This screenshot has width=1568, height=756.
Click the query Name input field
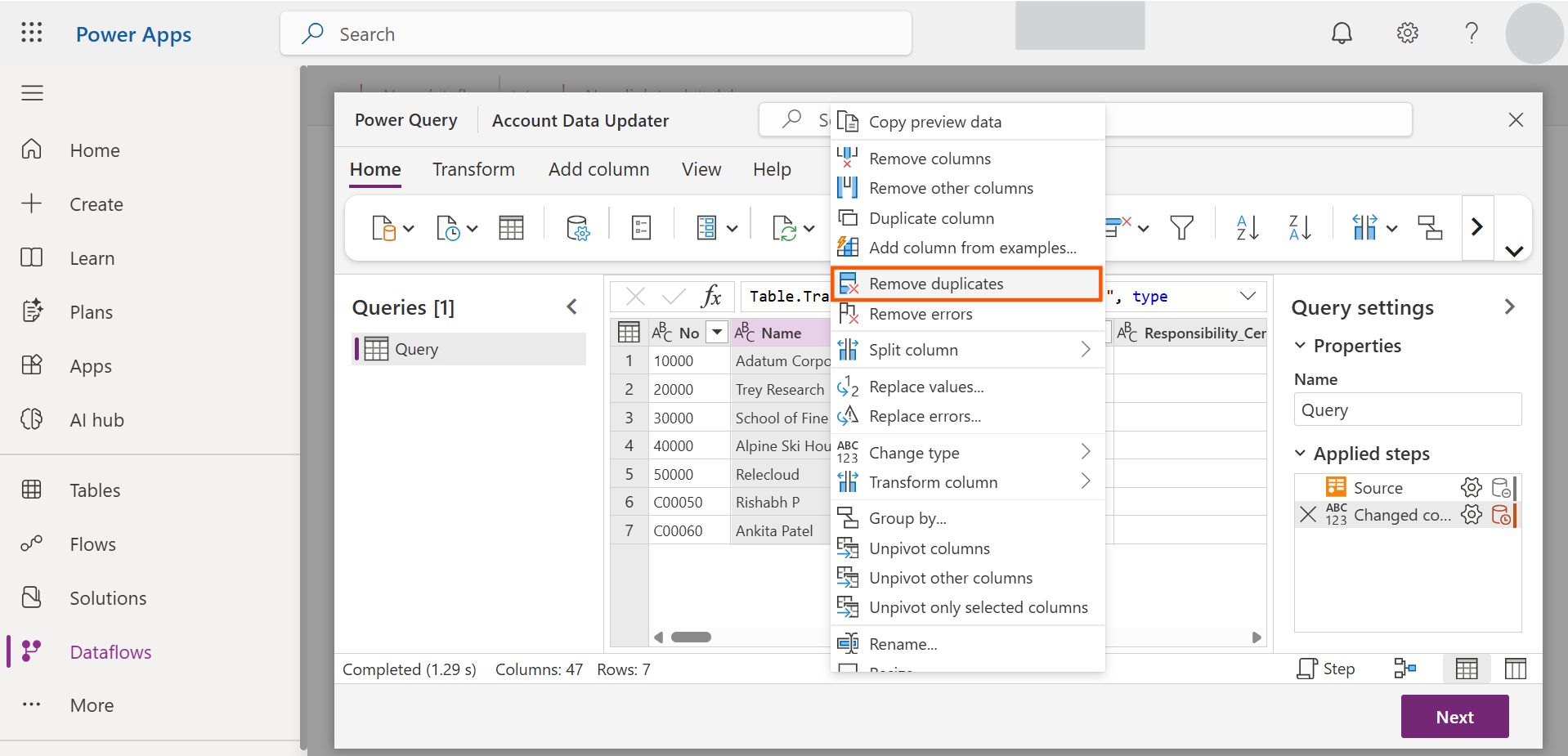[x=1407, y=409]
